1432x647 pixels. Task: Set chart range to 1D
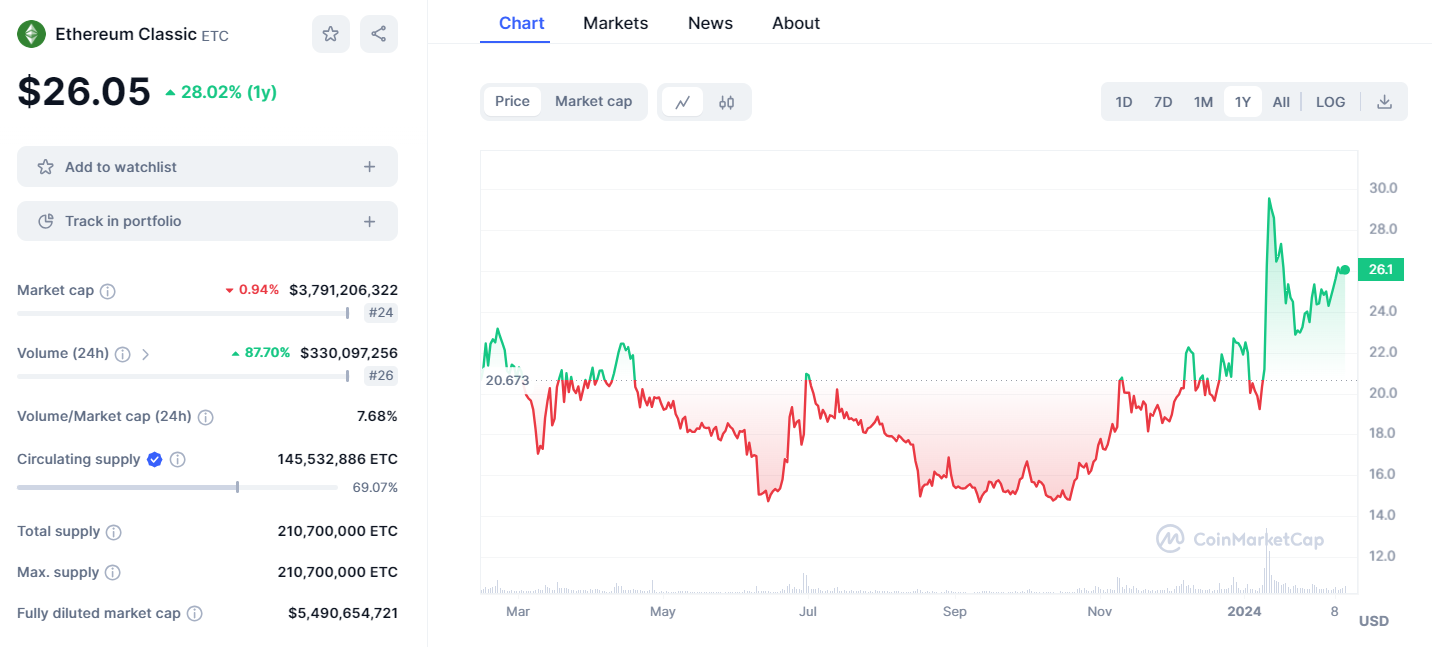tap(1124, 102)
